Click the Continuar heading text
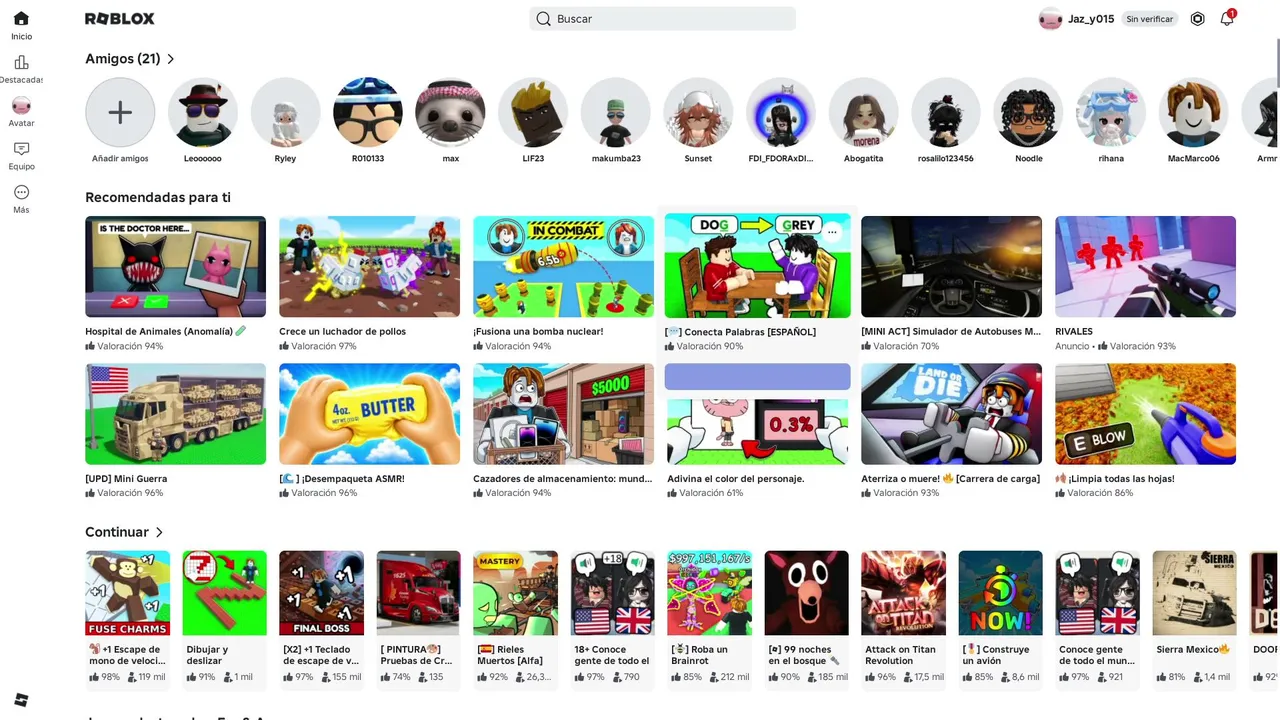 pyautogui.click(x=117, y=532)
